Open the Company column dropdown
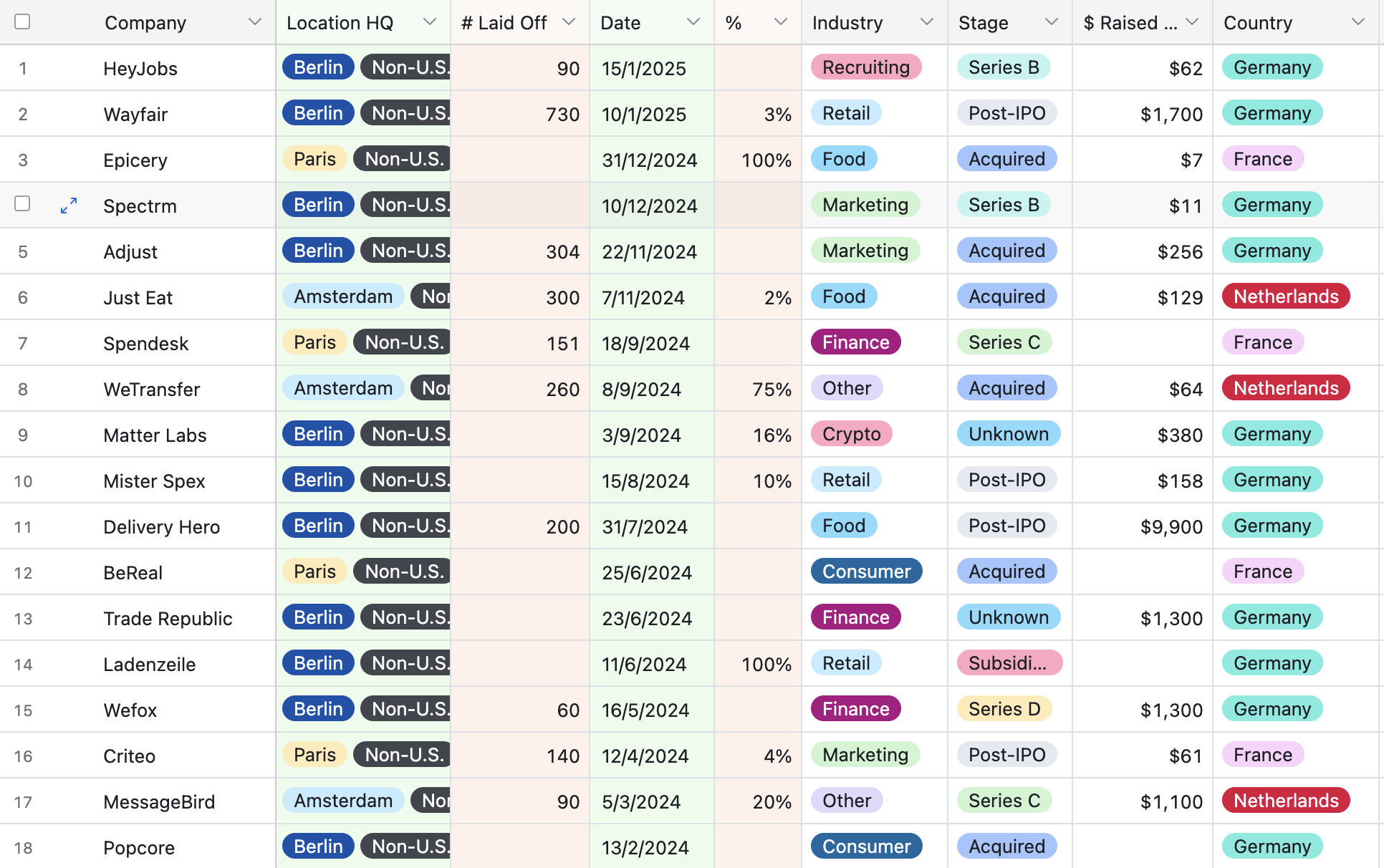The image size is (1384, 868). tap(255, 22)
